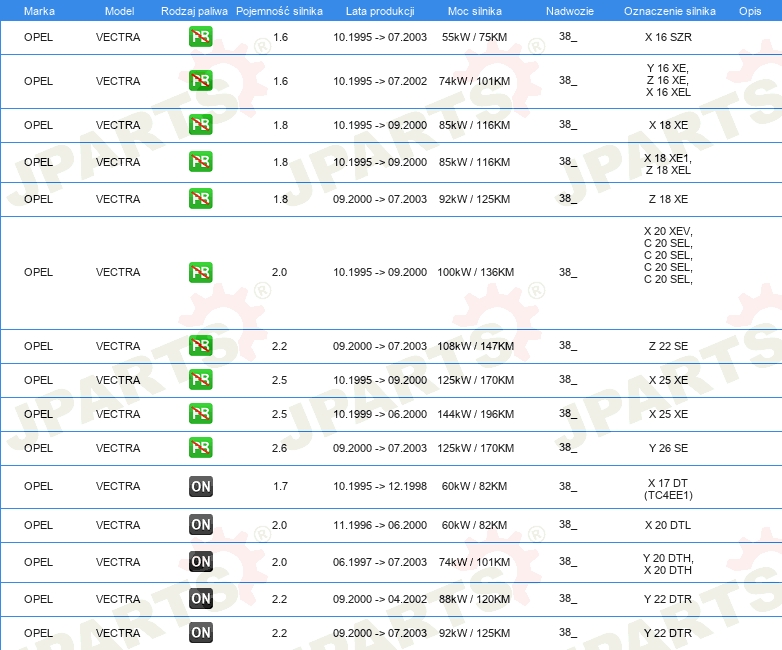Click engine capacity 2.2 in Z 22 SE row
The image size is (782, 650).
(x=279, y=346)
